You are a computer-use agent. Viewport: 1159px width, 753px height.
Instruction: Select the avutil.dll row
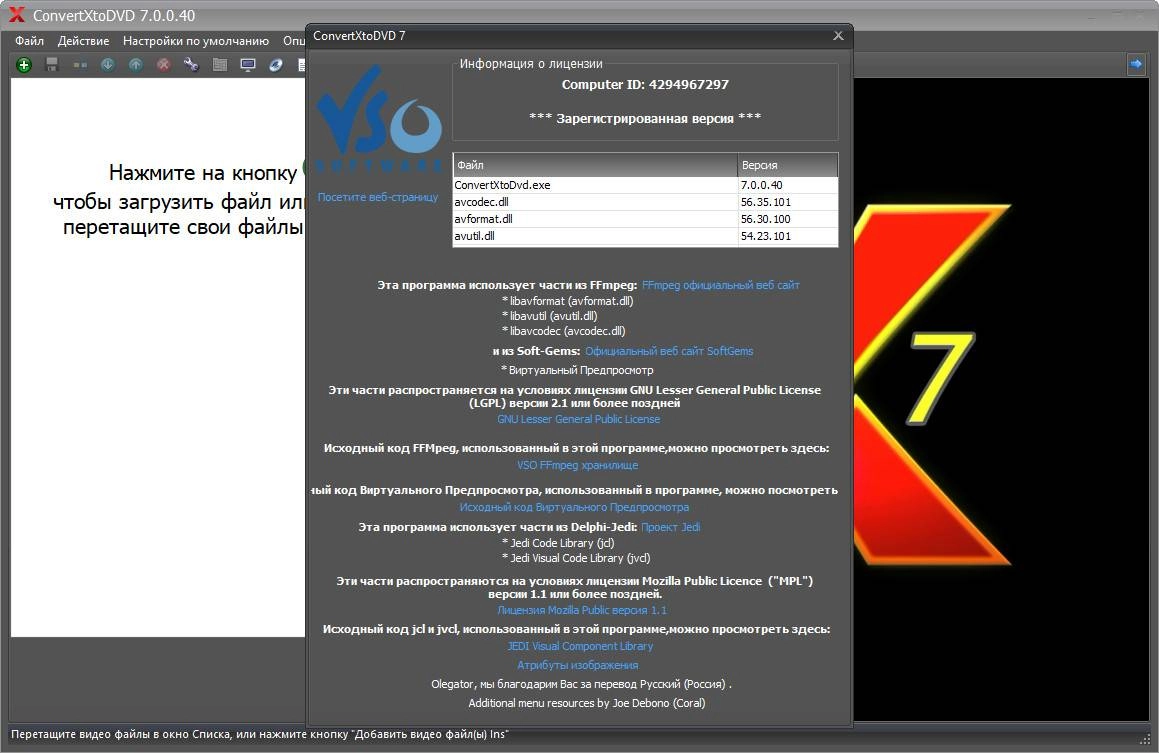(x=645, y=236)
